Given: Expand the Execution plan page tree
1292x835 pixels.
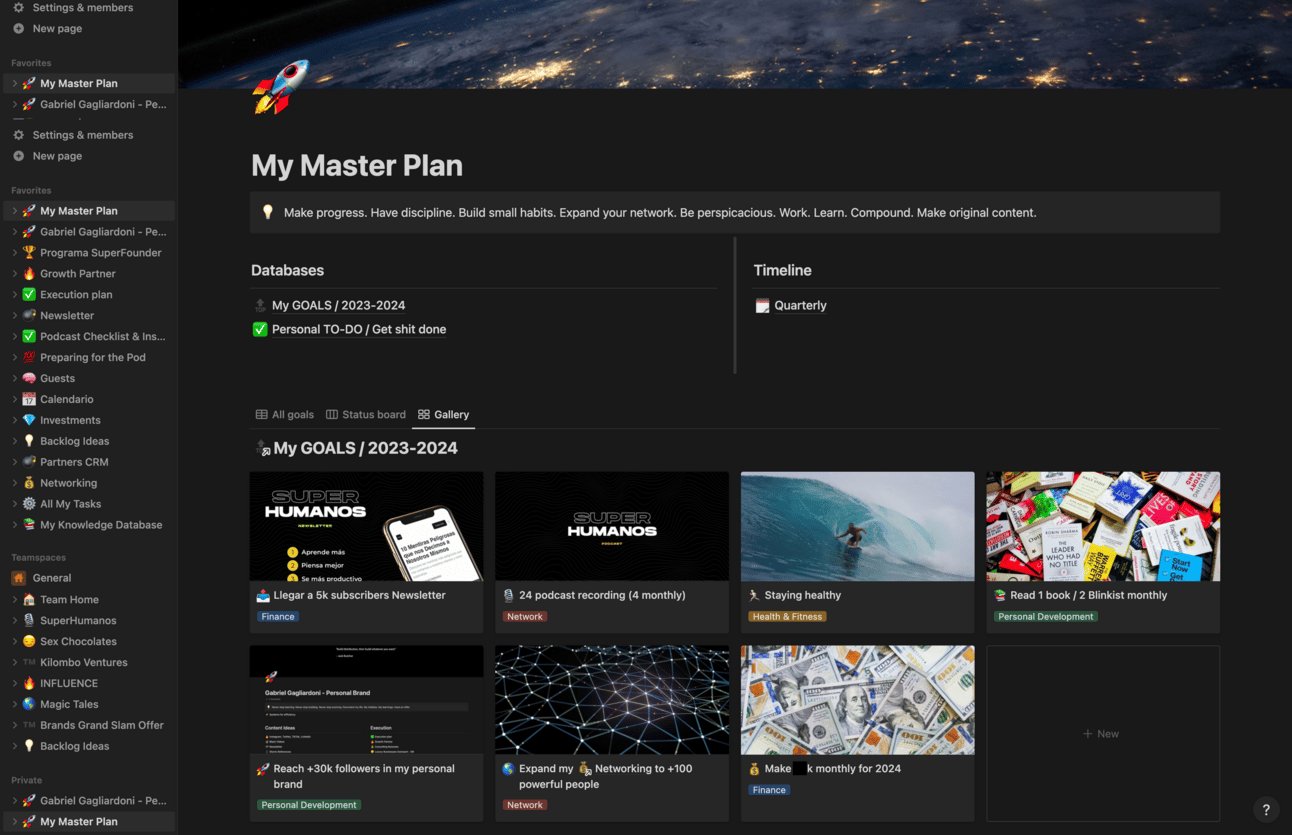Looking at the screenshot, I should coord(14,295).
